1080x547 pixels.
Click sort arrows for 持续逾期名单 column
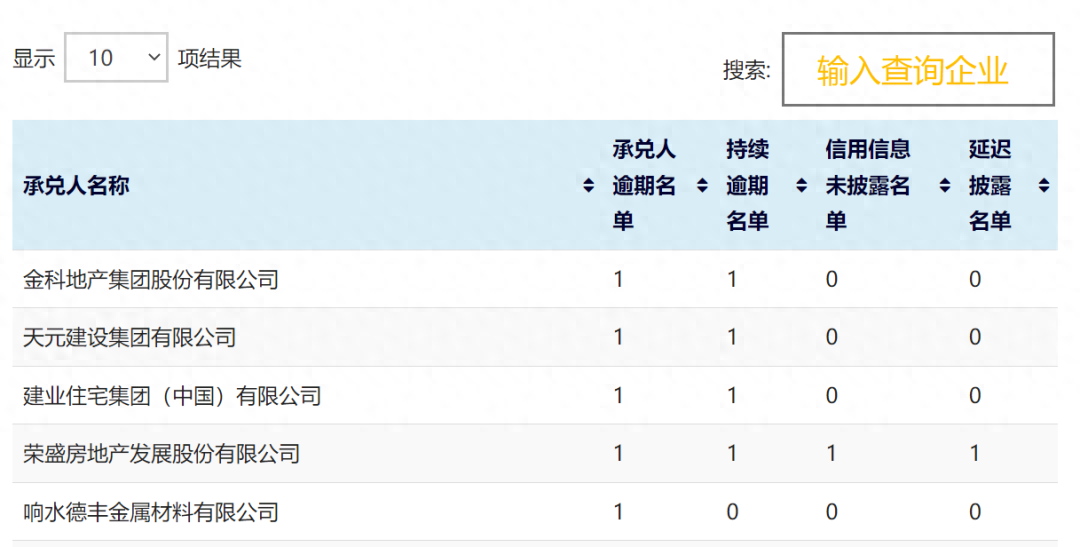[x=801, y=186]
